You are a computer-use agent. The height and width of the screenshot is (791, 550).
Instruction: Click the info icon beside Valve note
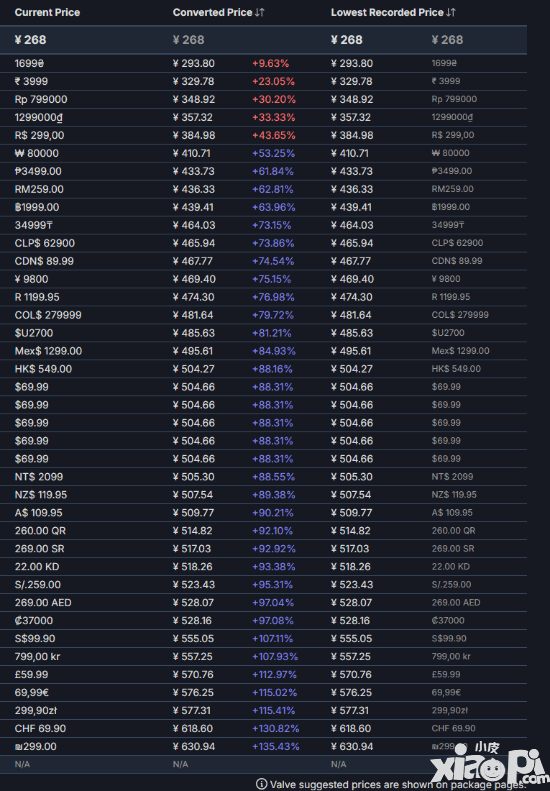coord(261,784)
